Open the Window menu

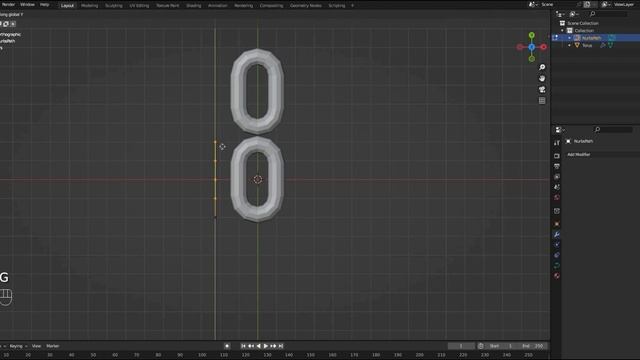click(27, 4)
